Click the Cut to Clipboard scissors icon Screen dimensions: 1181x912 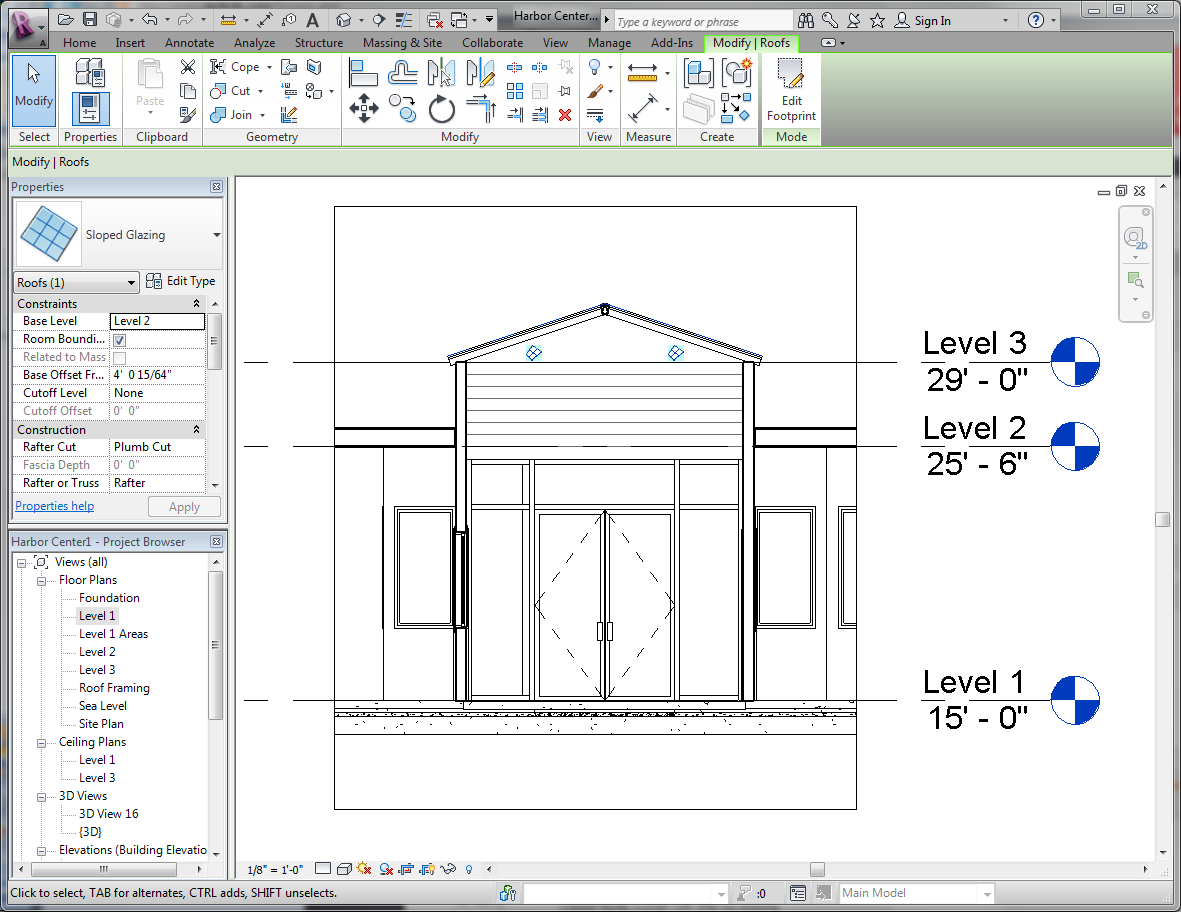(188, 67)
